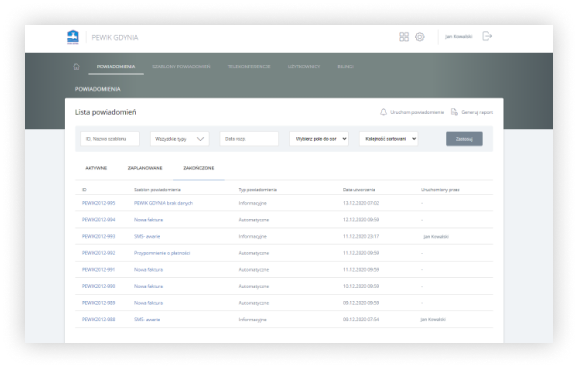Open 'Nowa faktura' template in PEWIK2012-991 row
The image size is (578, 368).
coord(148,270)
